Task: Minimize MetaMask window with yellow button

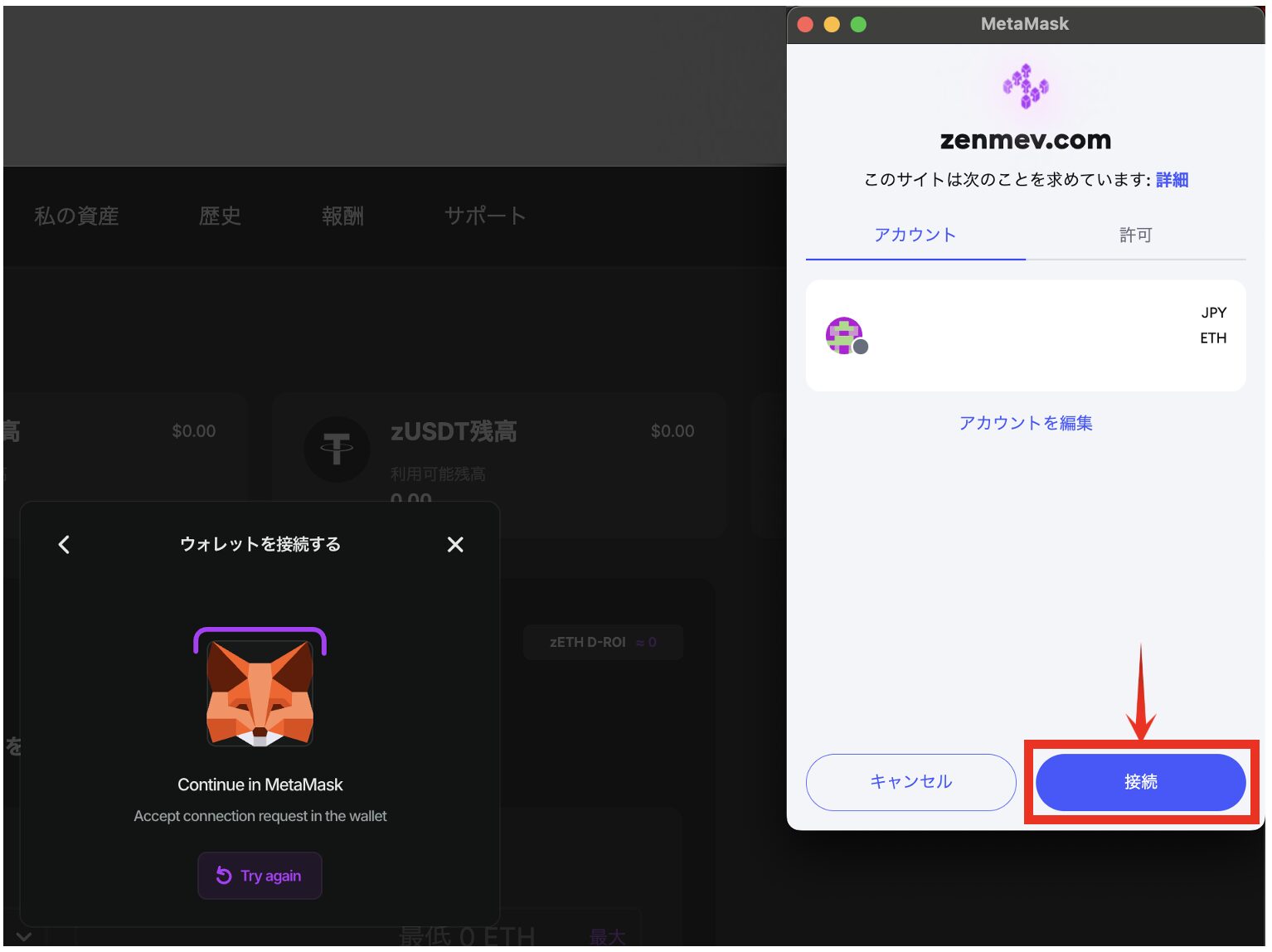Action: (x=832, y=25)
